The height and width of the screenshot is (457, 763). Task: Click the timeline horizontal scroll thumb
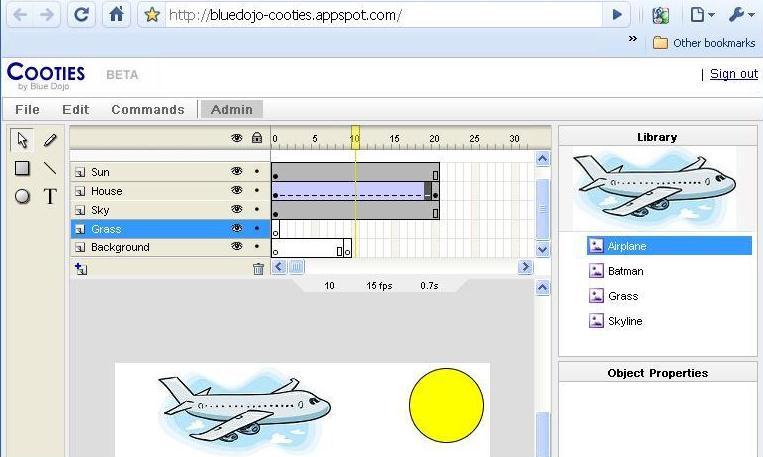297,267
